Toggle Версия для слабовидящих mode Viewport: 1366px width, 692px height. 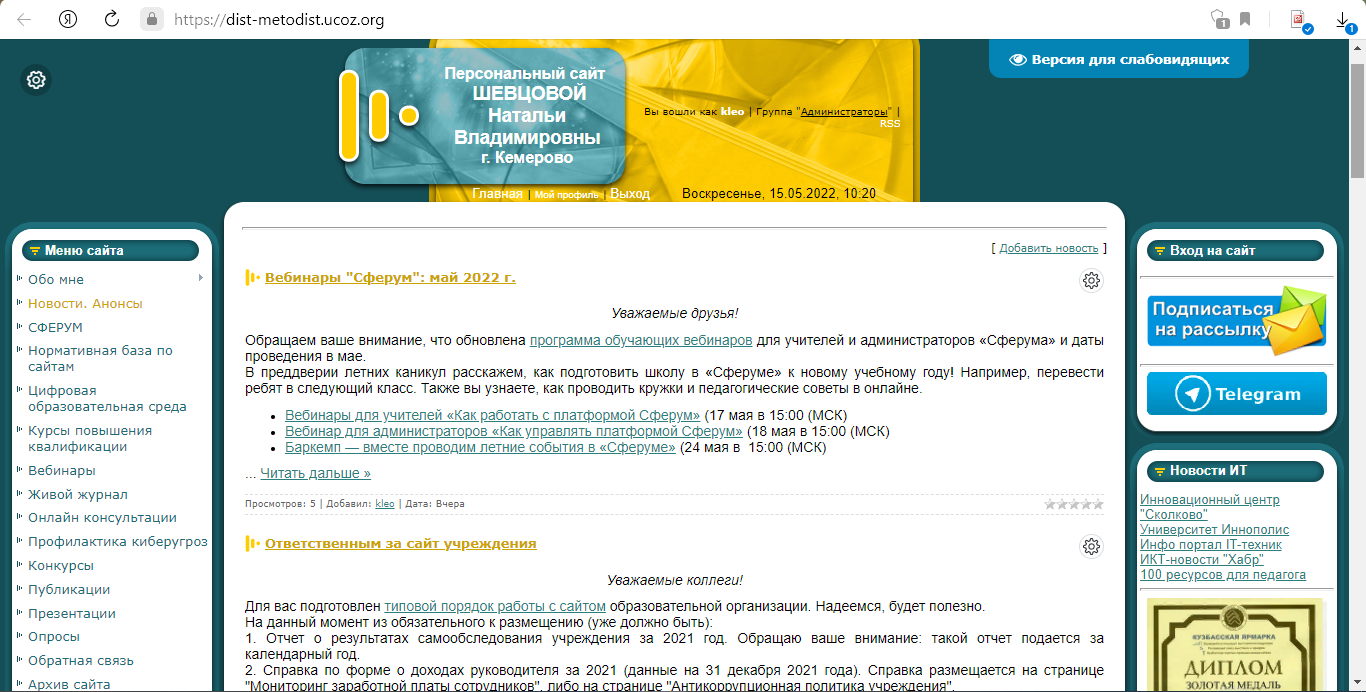click(1119, 59)
